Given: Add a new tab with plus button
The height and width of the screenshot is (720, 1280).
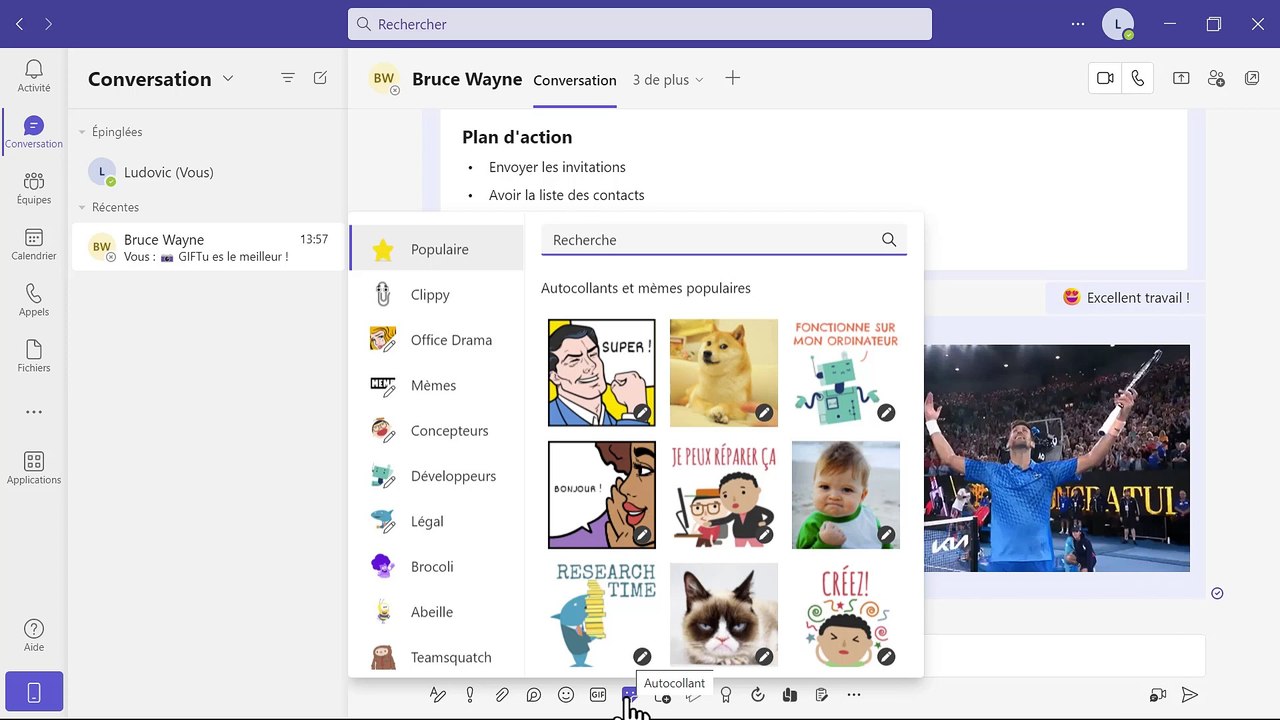Looking at the screenshot, I should (x=732, y=78).
